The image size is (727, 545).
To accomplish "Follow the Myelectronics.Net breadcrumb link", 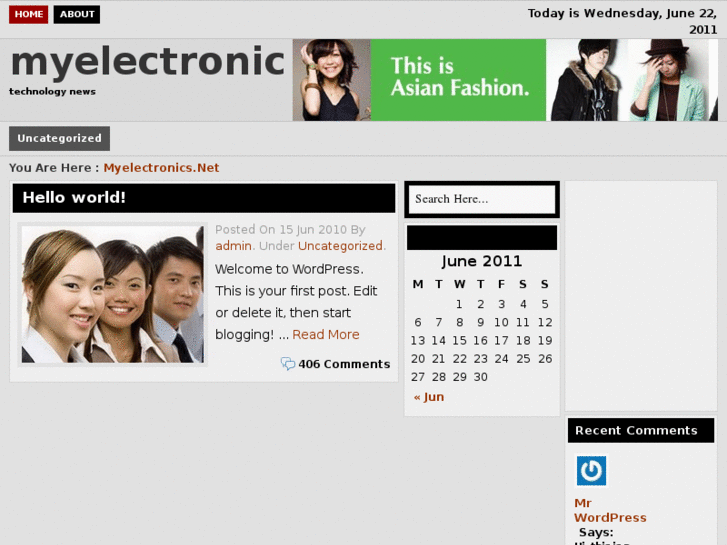I will [x=161, y=168].
